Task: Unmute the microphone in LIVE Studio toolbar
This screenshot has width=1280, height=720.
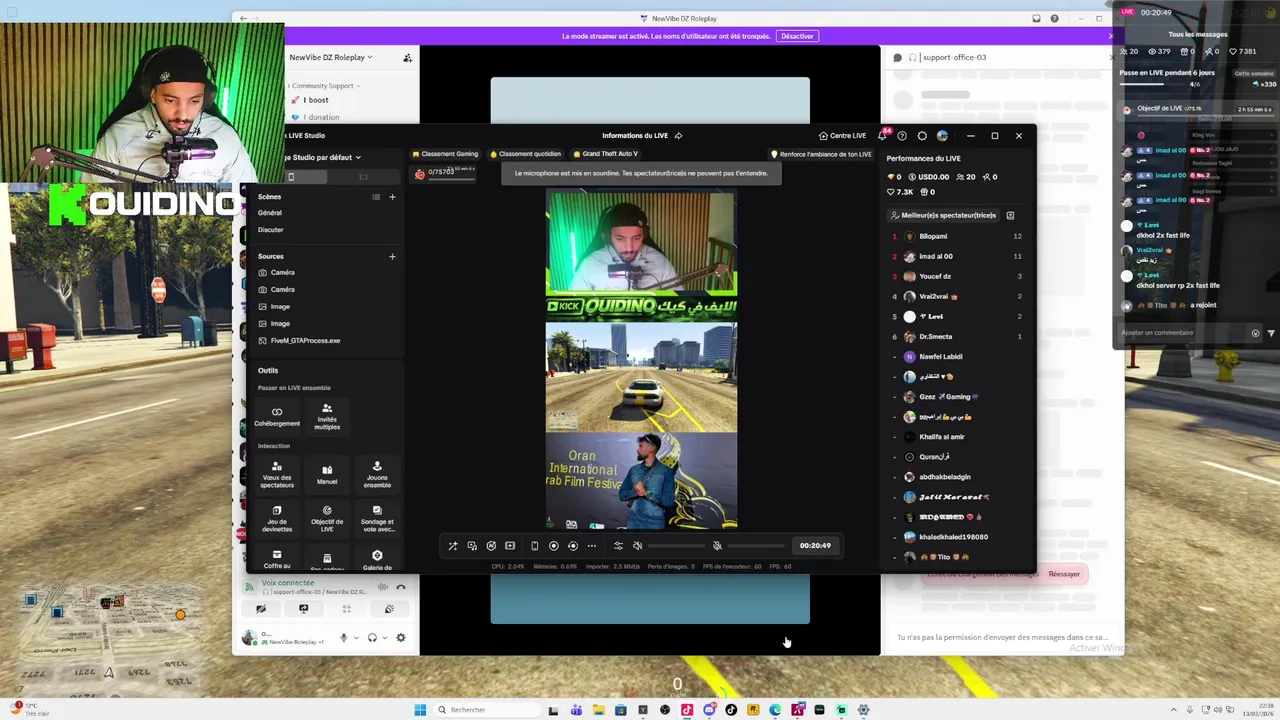Action: (x=717, y=546)
